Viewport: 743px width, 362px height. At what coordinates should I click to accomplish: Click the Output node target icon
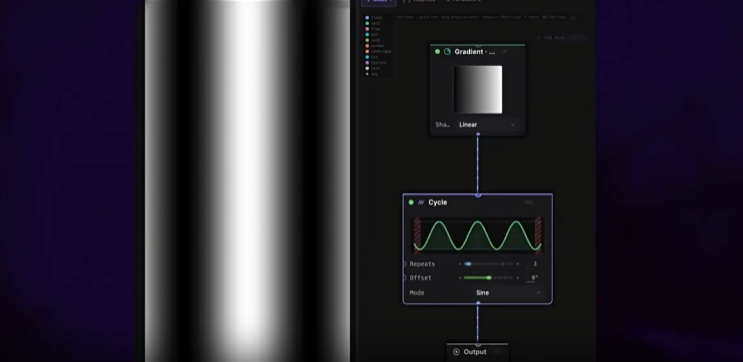click(456, 352)
